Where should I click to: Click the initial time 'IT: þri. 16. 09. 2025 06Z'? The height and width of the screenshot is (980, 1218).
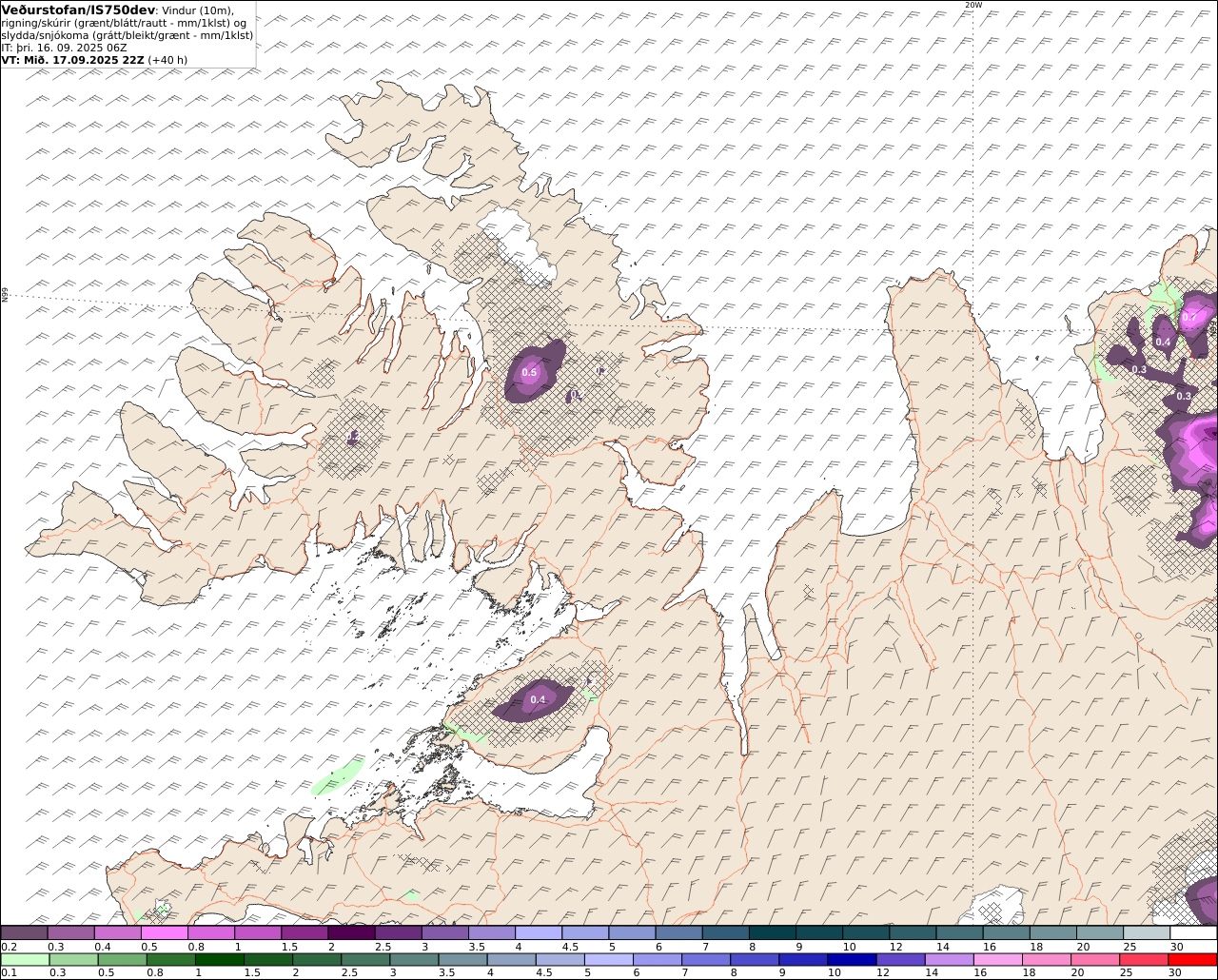pos(64,48)
